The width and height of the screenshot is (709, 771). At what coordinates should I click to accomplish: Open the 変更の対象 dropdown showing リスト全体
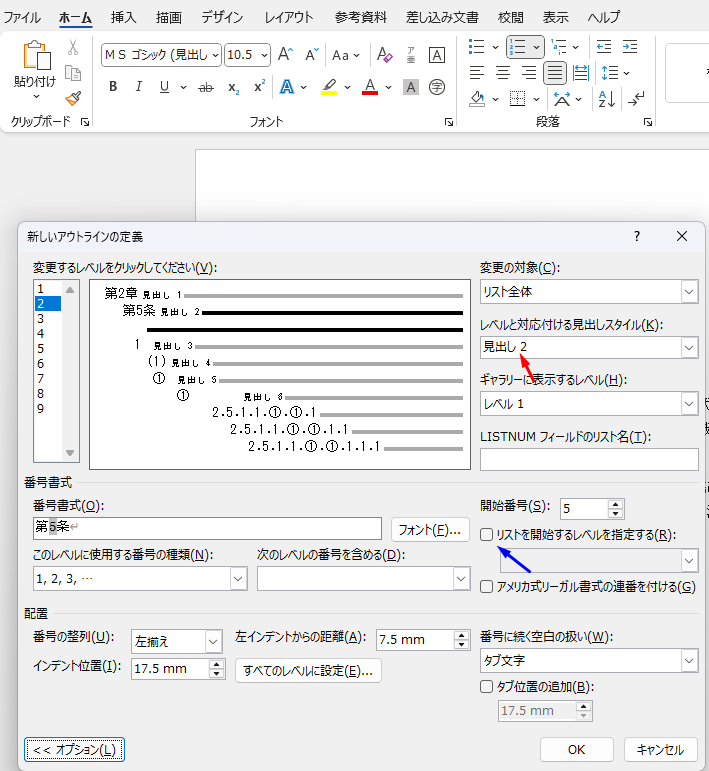click(x=589, y=292)
